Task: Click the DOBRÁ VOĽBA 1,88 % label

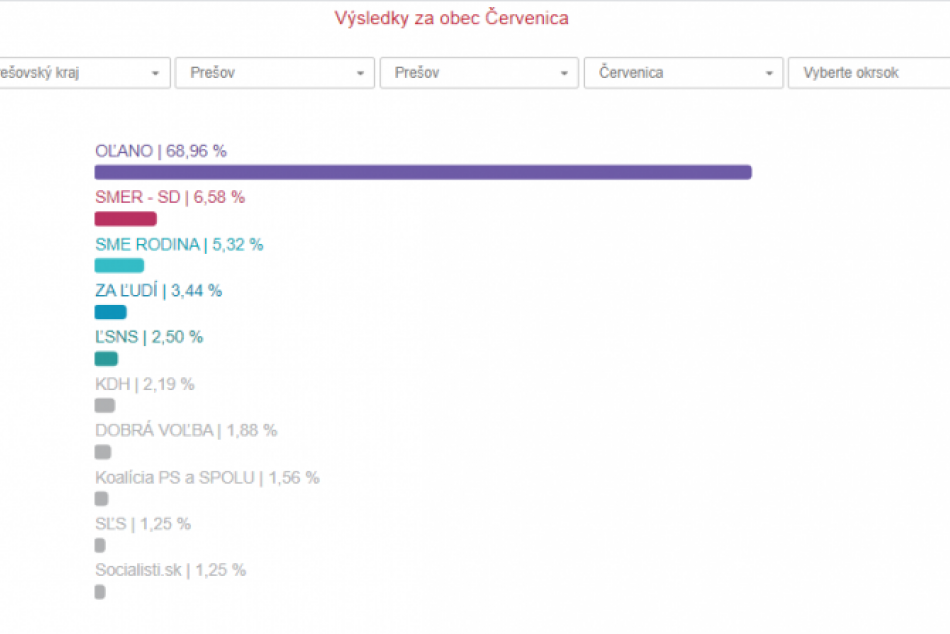Action: pos(185,431)
